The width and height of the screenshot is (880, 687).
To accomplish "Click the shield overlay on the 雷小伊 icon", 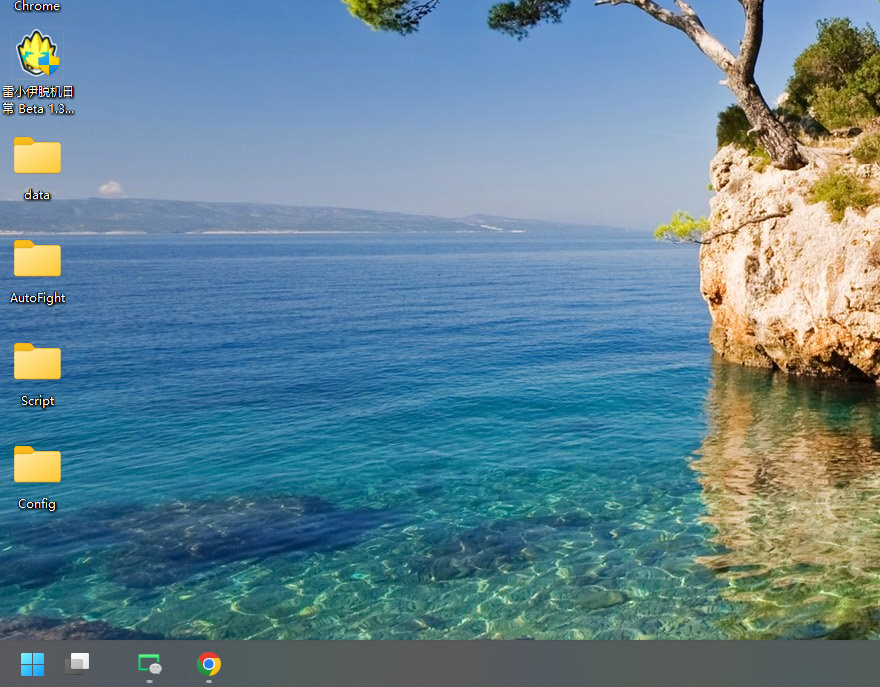I will click(x=49, y=65).
